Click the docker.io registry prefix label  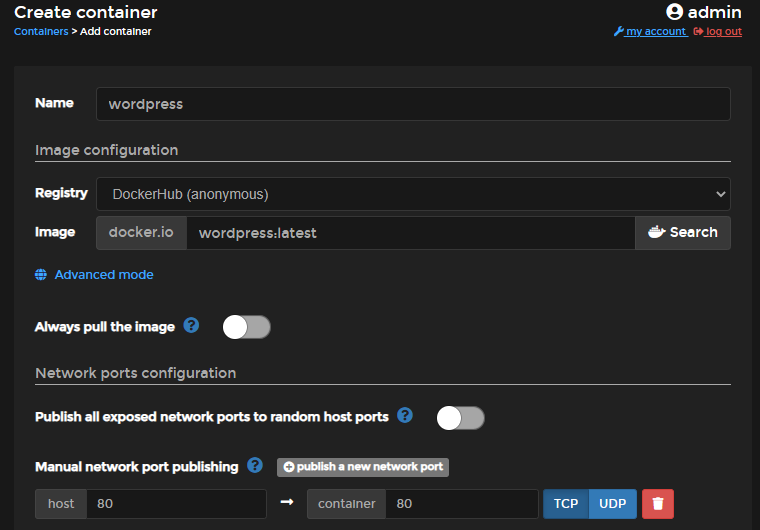[x=141, y=233]
